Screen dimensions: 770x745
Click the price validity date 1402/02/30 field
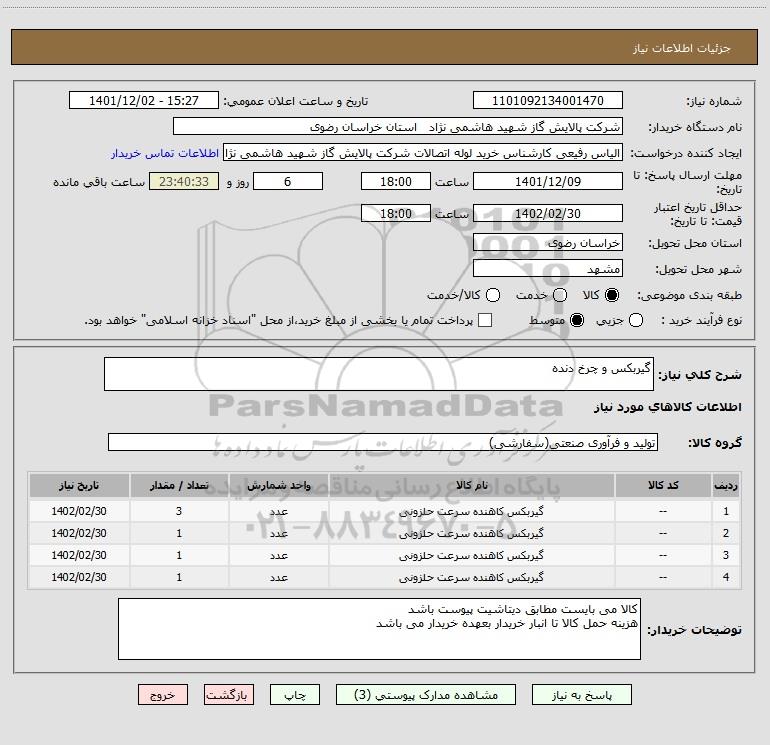[x=548, y=213]
